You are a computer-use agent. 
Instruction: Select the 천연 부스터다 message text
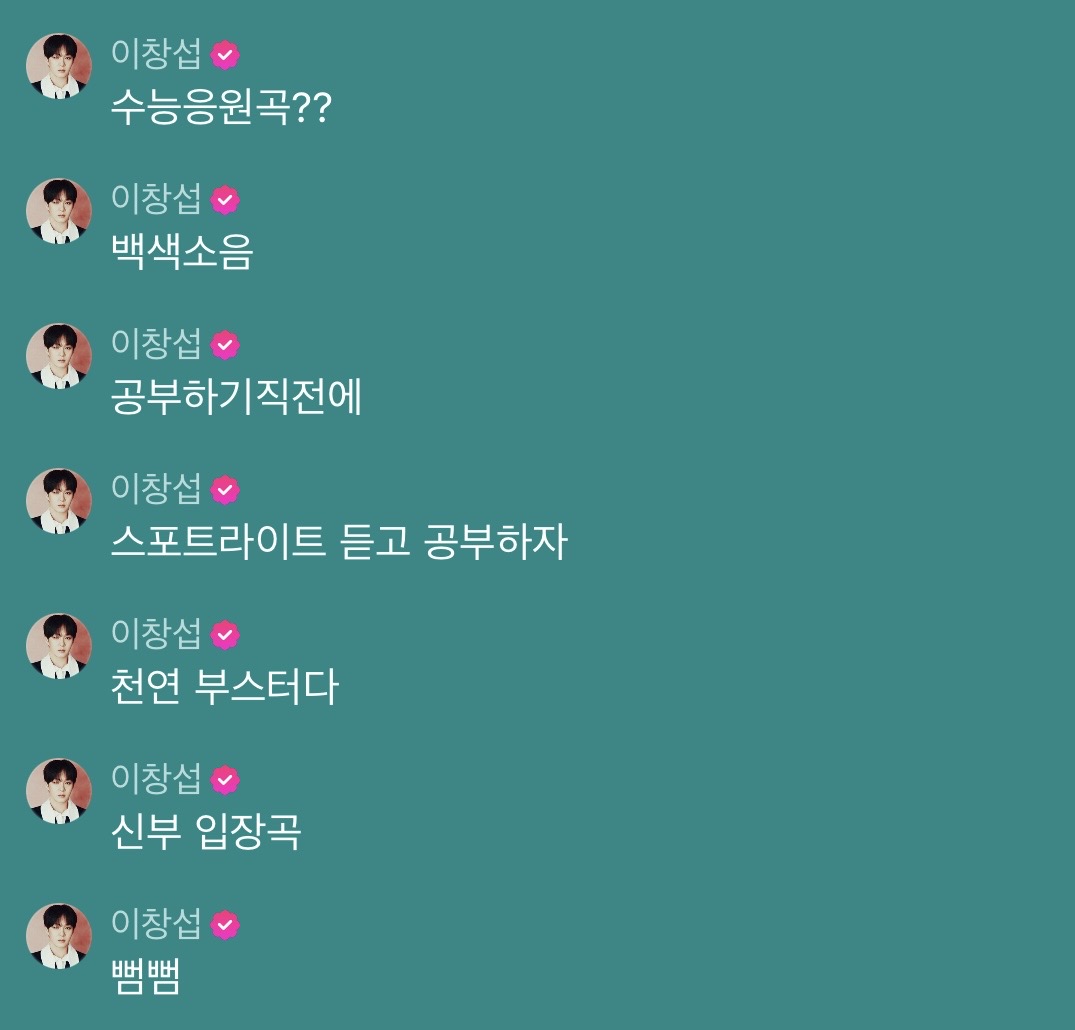[x=225, y=686]
